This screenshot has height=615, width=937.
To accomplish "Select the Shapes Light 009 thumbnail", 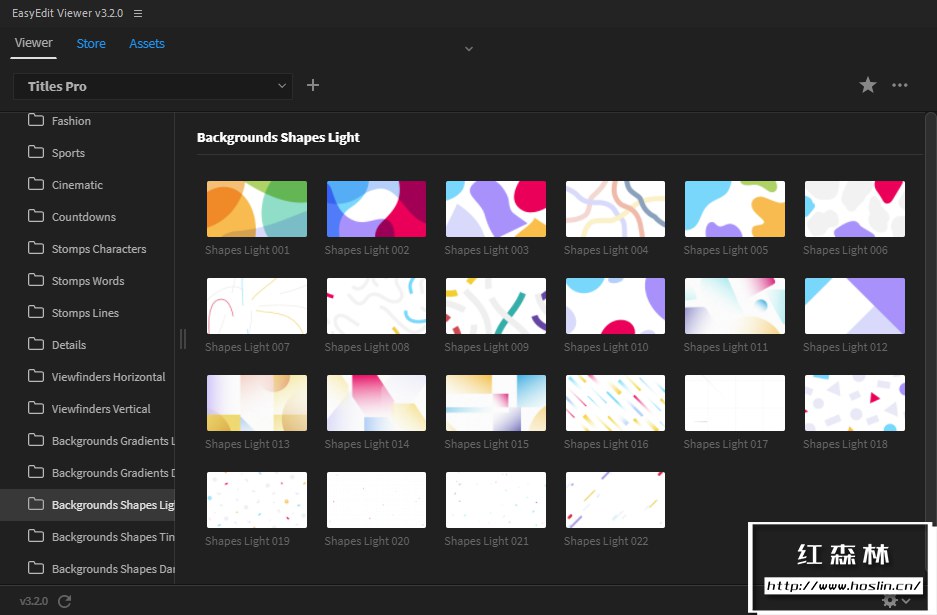I will click(x=496, y=306).
